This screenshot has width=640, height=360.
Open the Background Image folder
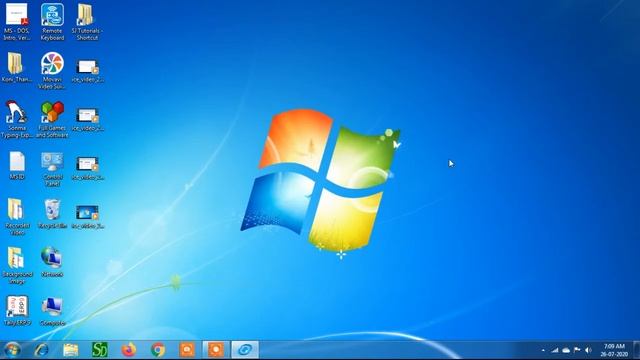[x=17, y=265]
